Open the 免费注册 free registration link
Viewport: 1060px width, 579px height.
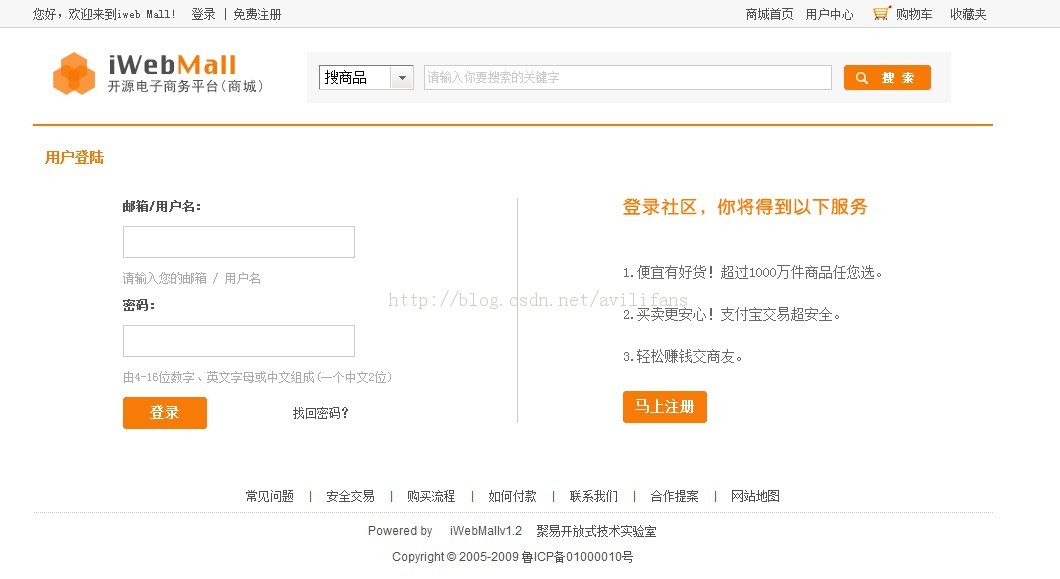pyautogui.click(x=257, y=14)
